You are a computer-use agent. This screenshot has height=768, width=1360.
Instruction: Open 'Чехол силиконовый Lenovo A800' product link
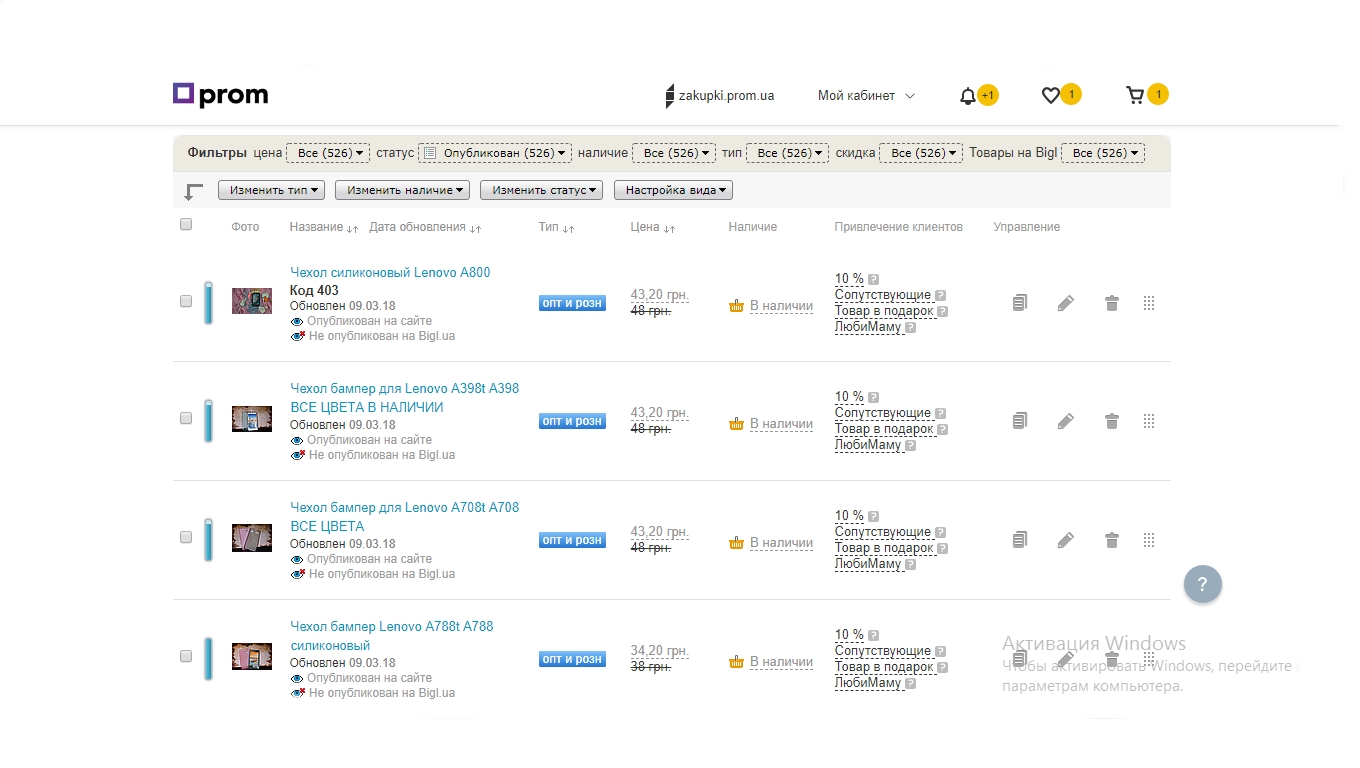390,273
